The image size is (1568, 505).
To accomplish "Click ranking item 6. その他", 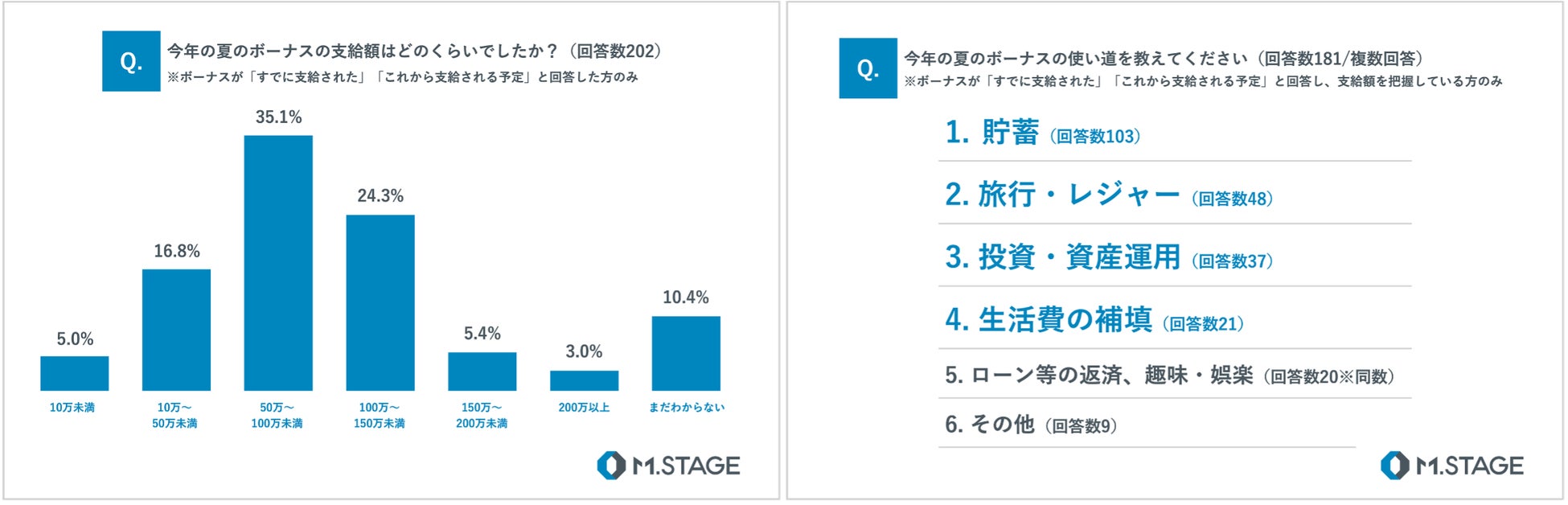I will tap(1031, 425).
